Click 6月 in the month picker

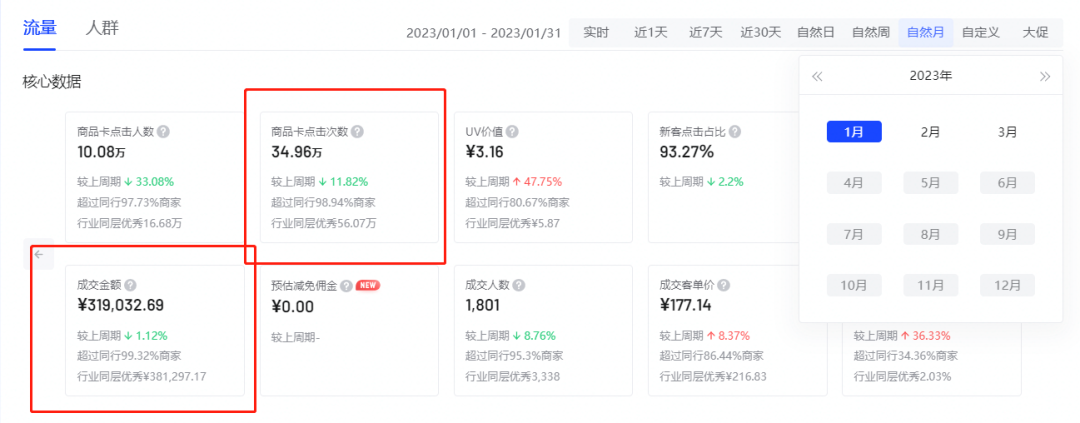[x=1008, y=183]
